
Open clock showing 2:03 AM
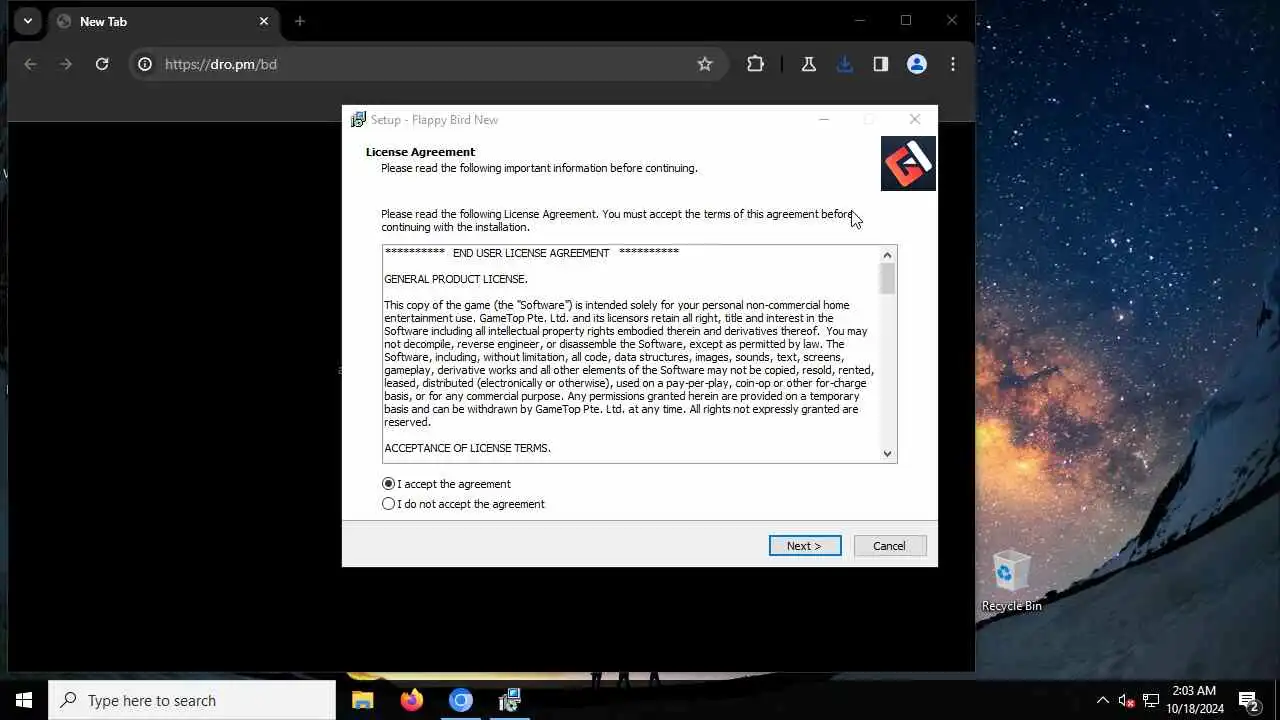click(x=1194, y=700)
